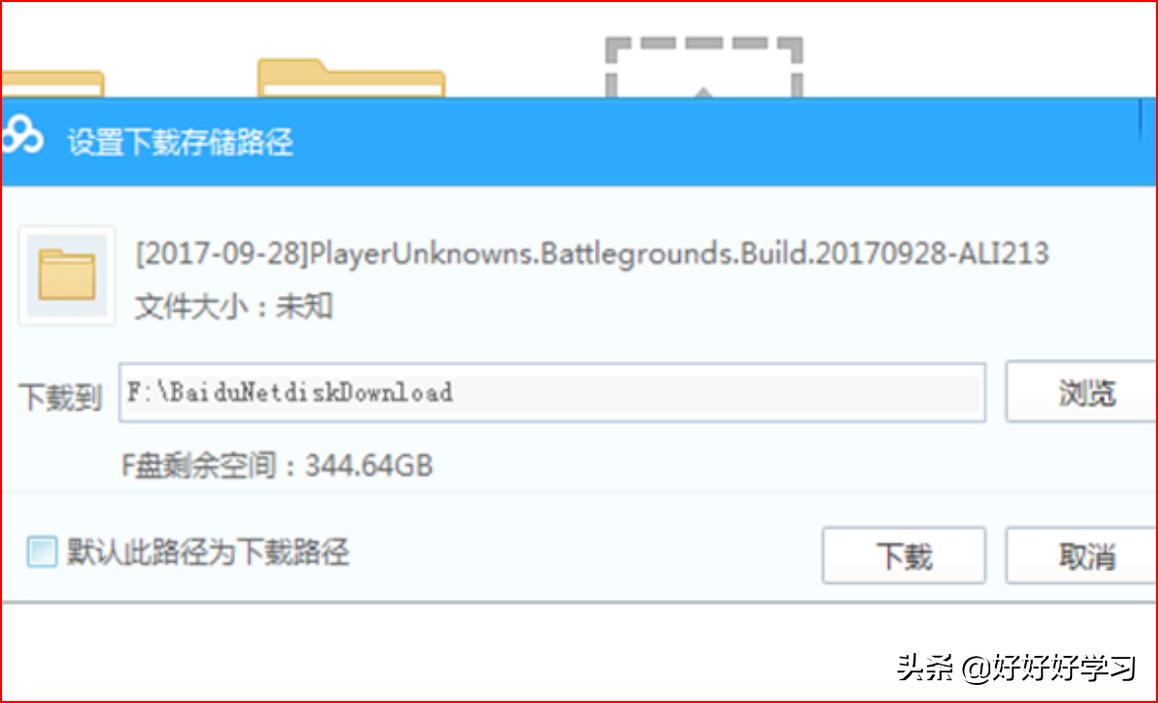Click the Baidu Netdisk cloud logo
Viewport: 1158px width, 703px height.
coord(22,137)
